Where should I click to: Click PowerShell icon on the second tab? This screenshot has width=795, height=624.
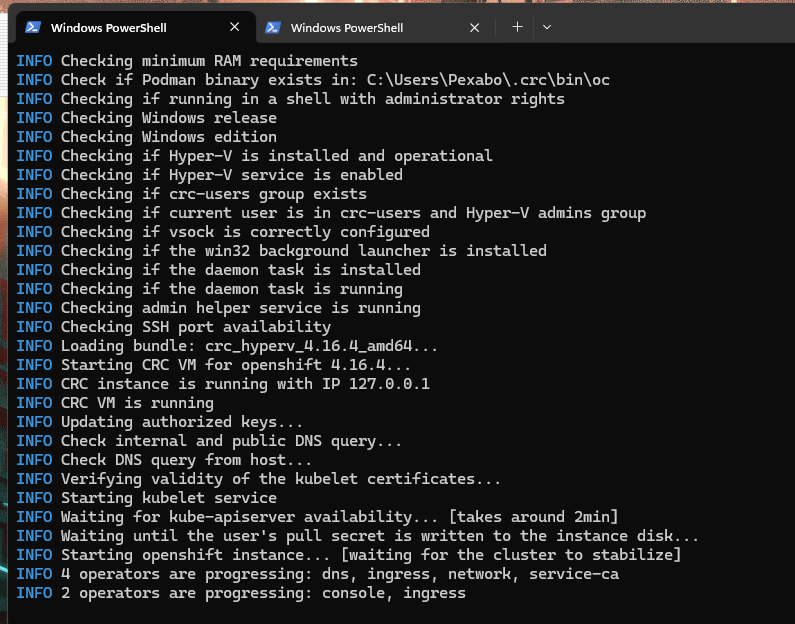[273, 27]
